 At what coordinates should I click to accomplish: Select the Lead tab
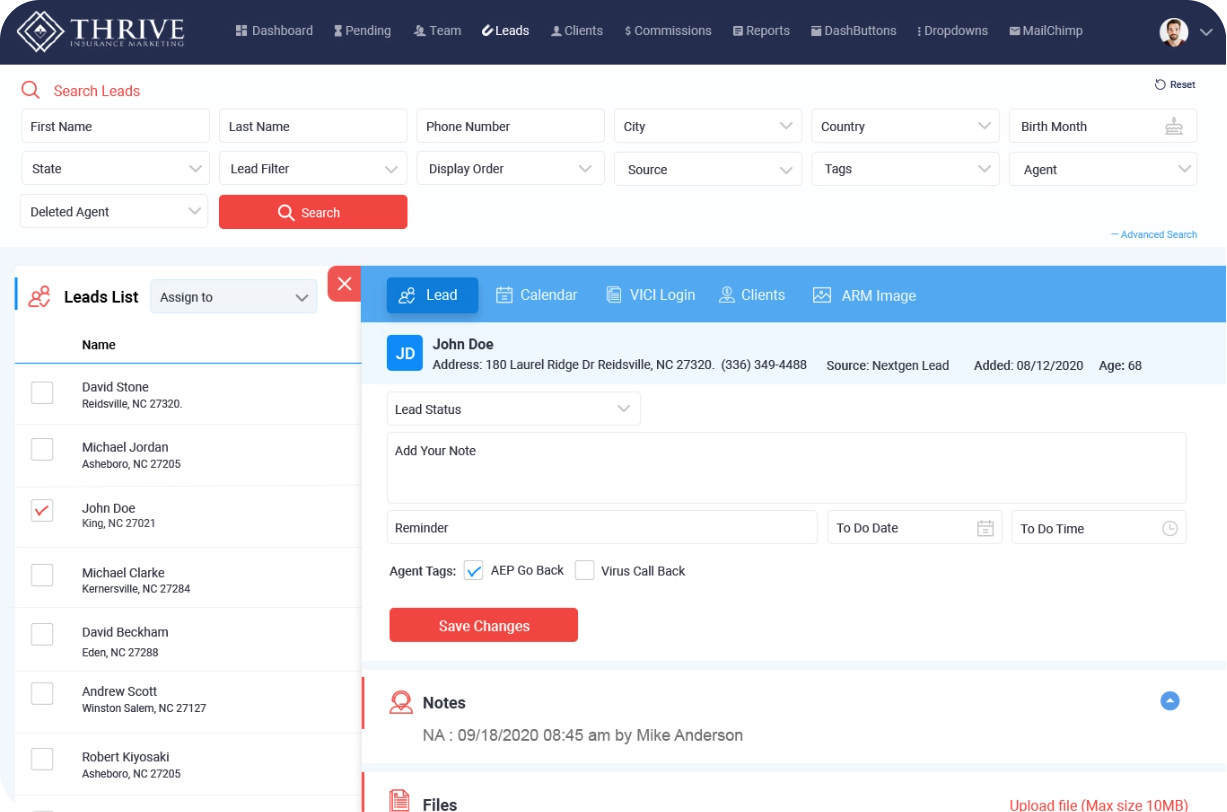pos(432,295)
